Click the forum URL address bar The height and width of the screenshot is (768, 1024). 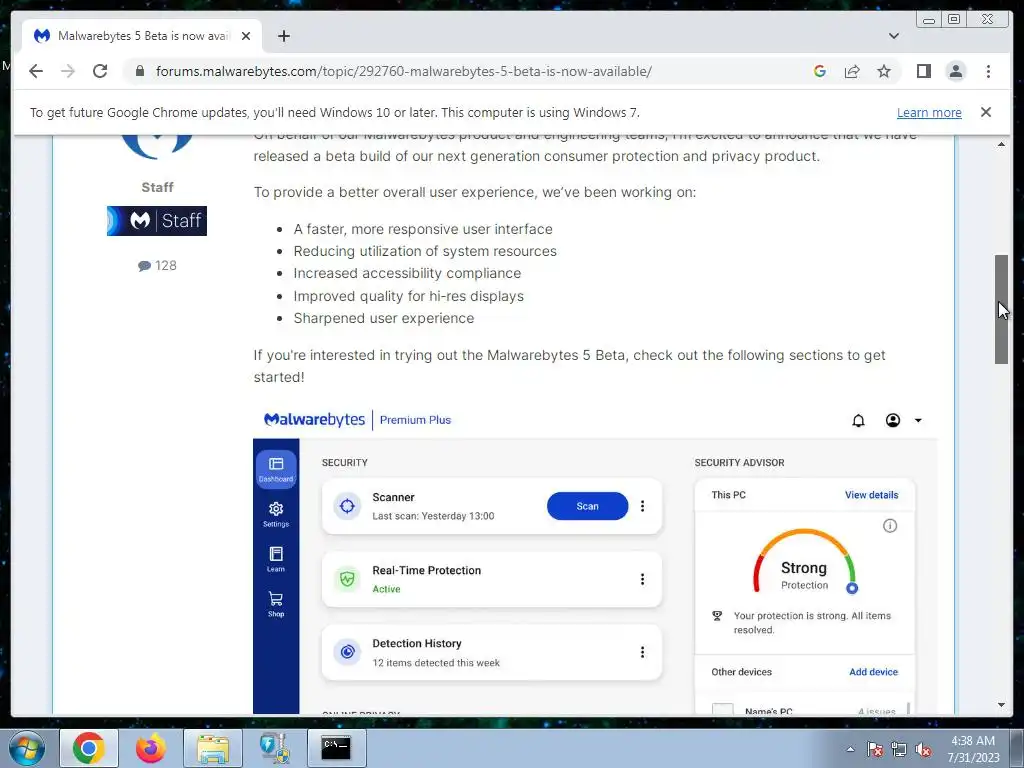pos(404,71)
